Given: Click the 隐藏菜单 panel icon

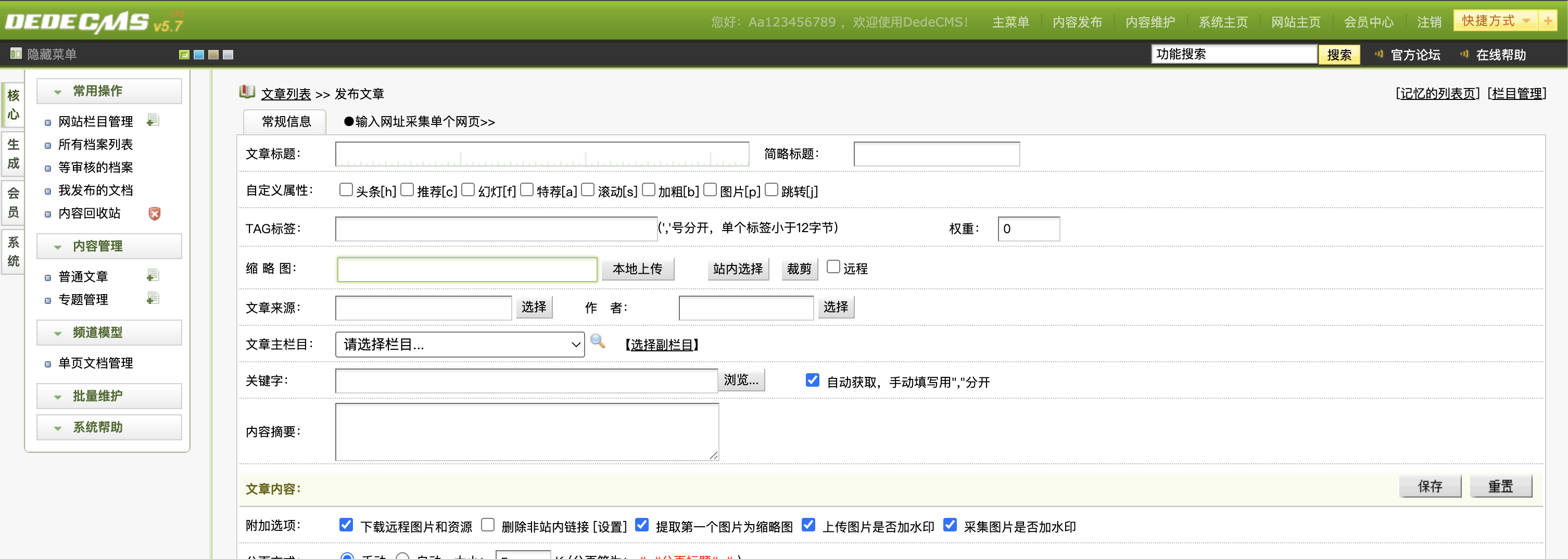Looking at the screenshot, I should click(16, 54).
